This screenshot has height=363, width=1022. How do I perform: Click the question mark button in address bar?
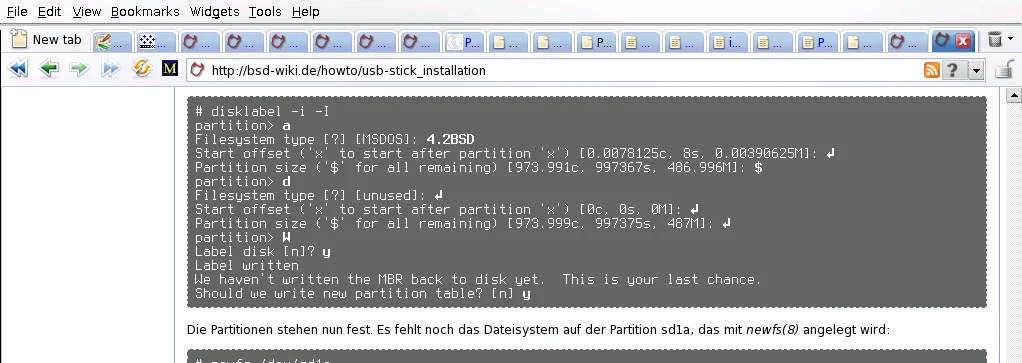[x=952, y=70]
